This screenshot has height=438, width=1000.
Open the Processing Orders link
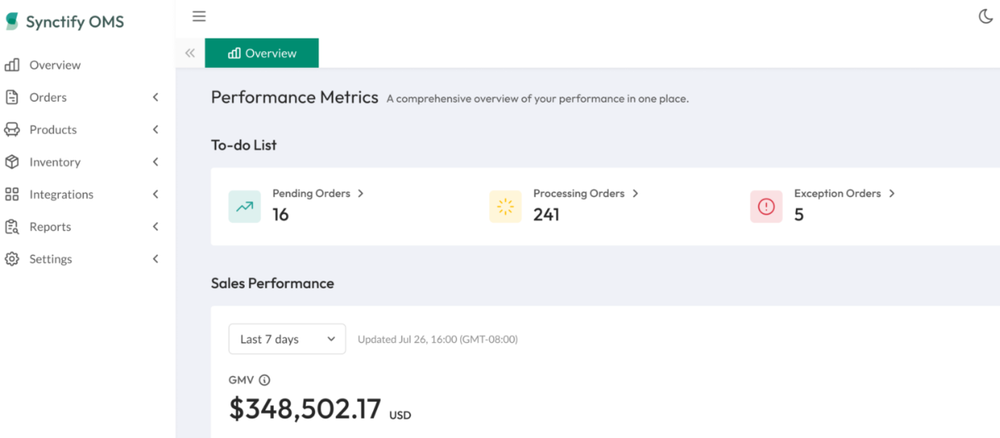coord(578,193)
